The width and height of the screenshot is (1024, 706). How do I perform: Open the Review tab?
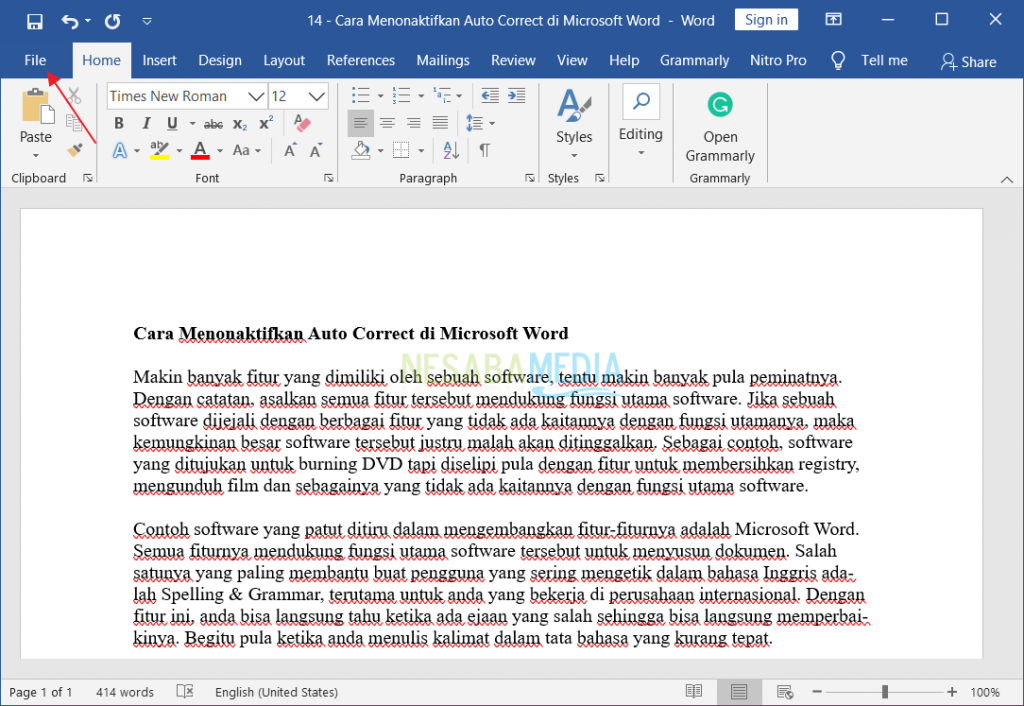pos(513,60)
